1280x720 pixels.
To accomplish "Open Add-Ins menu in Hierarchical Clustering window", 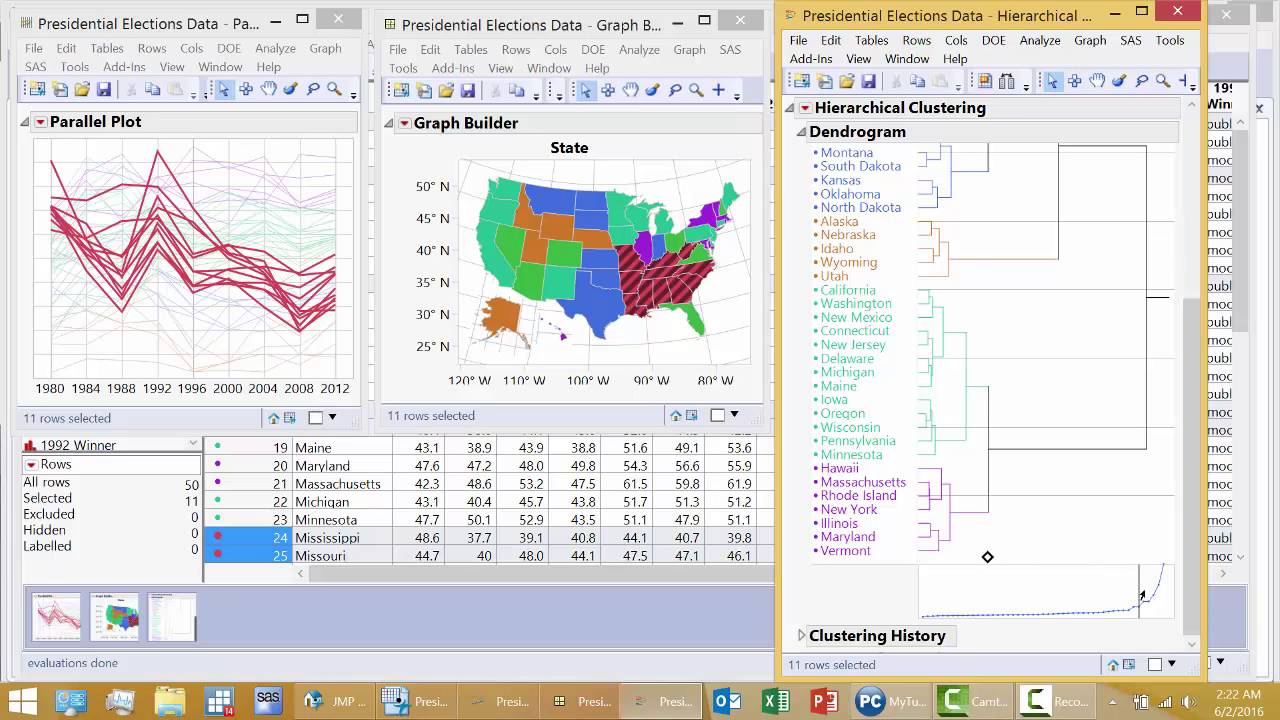I will 811,59.
